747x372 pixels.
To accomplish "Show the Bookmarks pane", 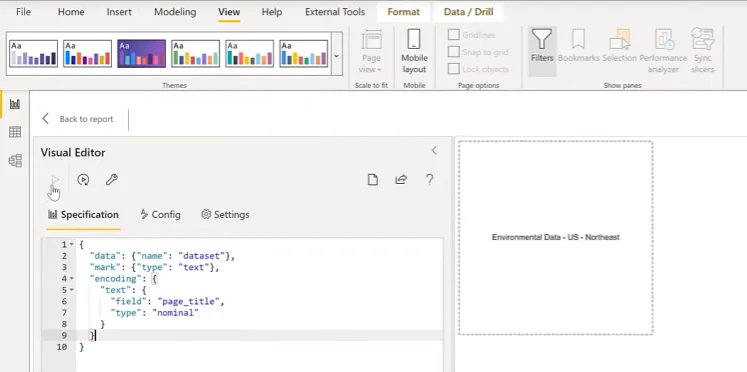I will pyautogui.click(x=578, y=46).
